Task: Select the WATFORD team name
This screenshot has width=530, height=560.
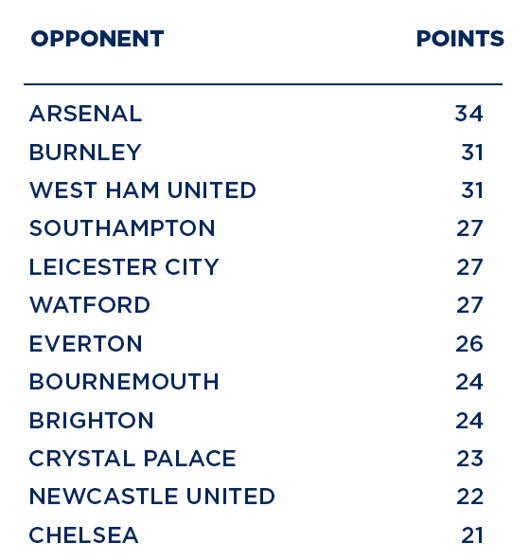Action: point(90,305)
